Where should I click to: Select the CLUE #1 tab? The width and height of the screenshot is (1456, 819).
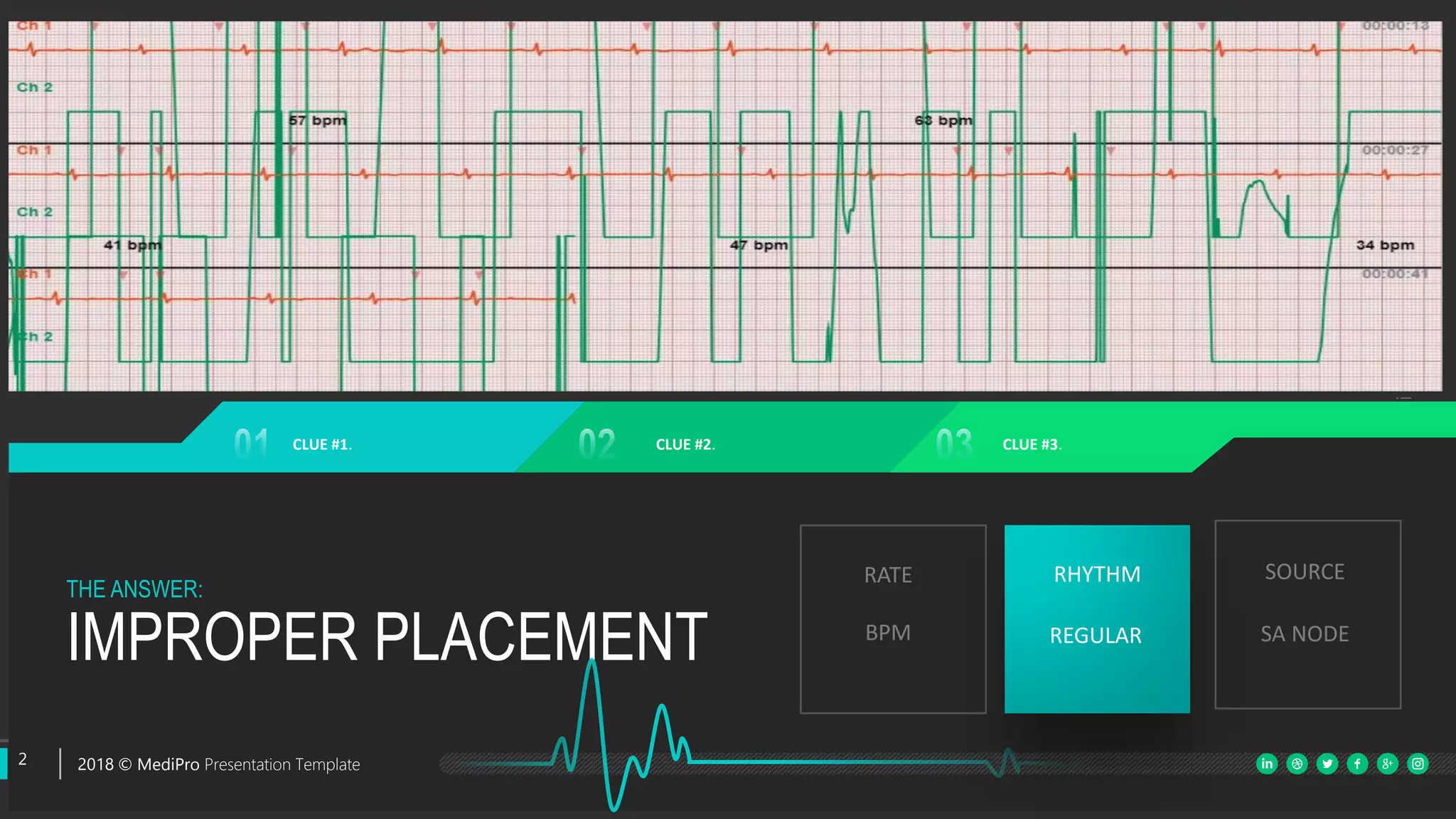(321, 444)
